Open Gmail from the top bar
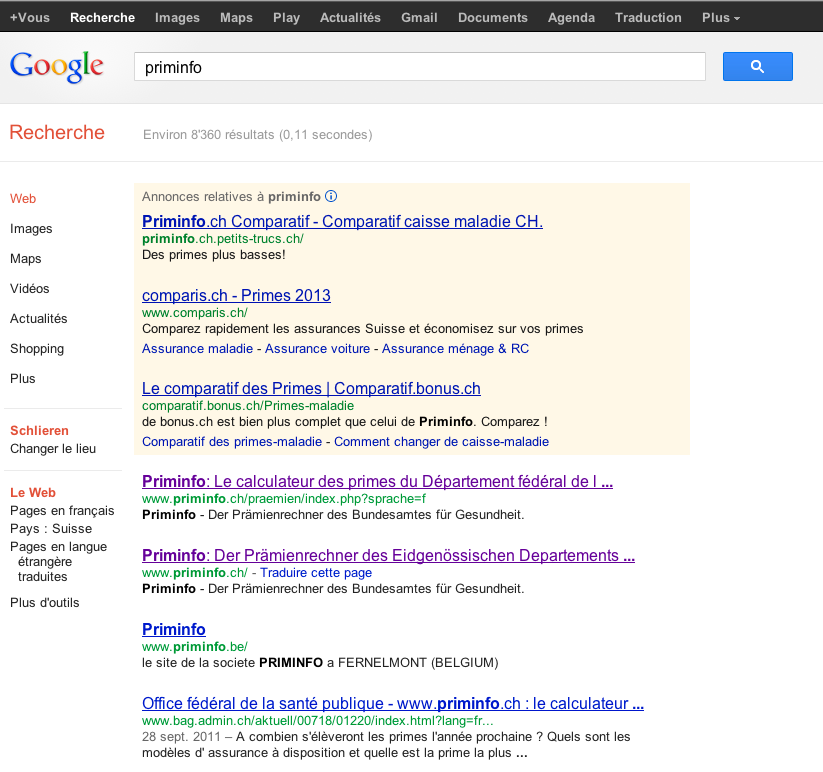The width and height of the screenshot is (823, 772). (x=419, y=17)
